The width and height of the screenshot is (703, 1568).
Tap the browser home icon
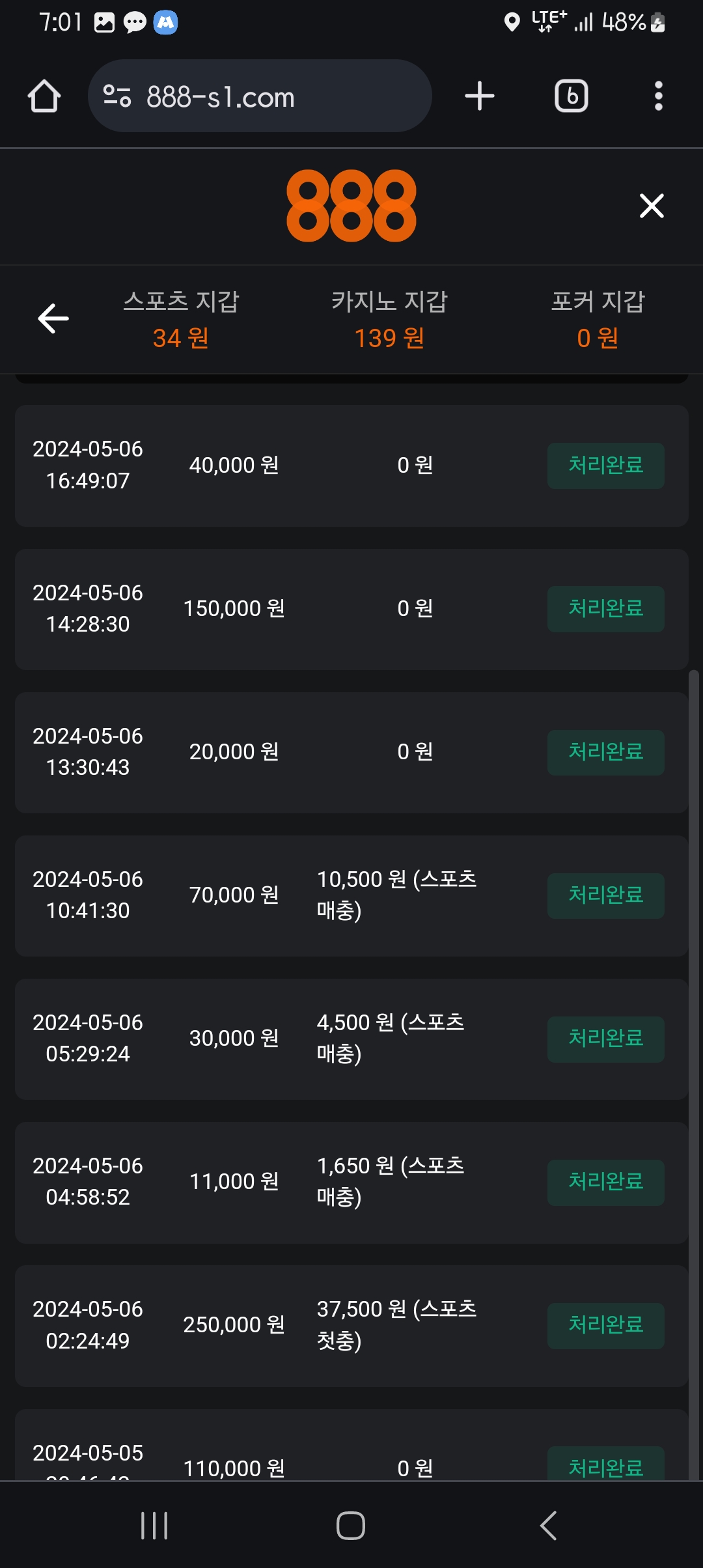coord(44,96)
